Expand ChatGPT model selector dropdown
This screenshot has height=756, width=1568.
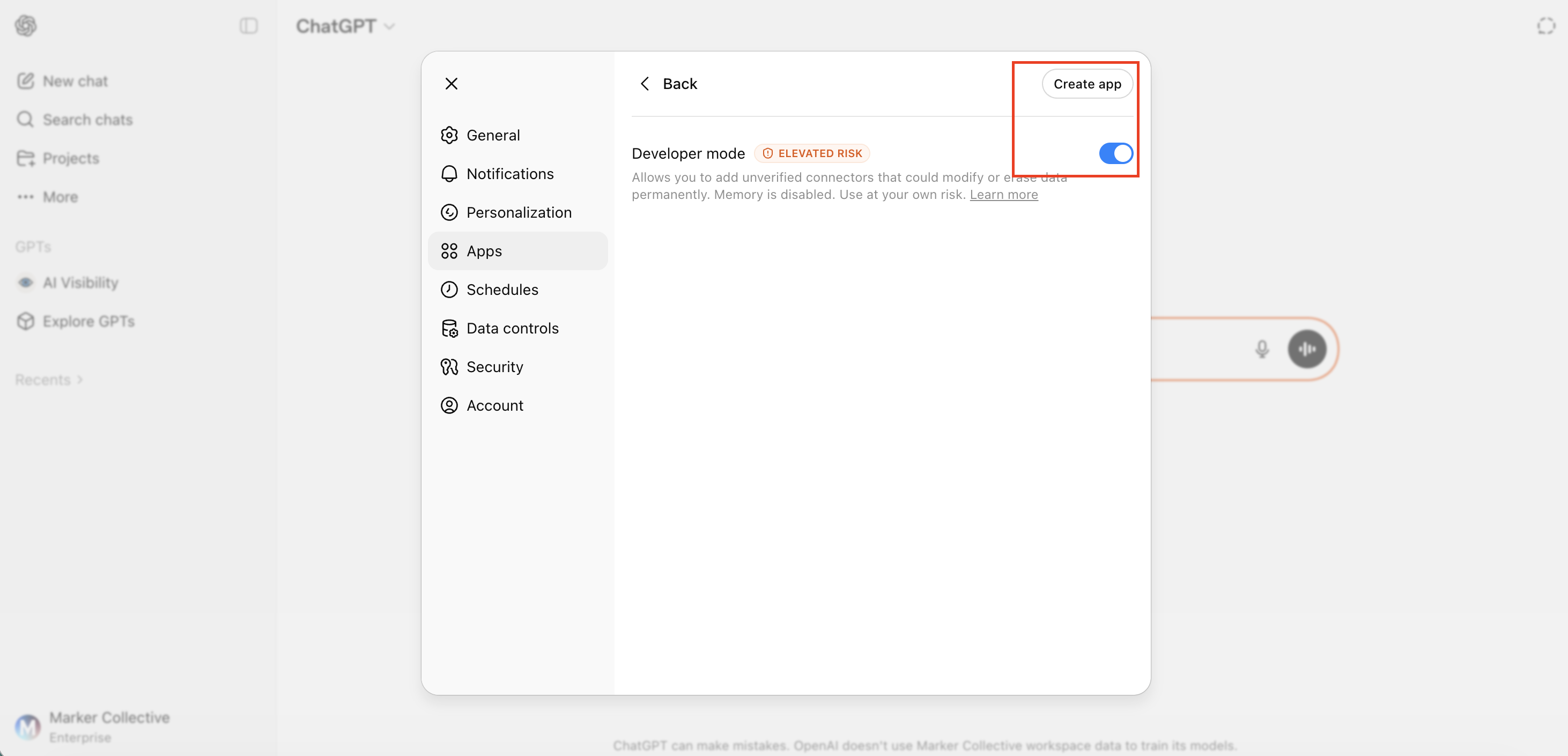[345, 26]
